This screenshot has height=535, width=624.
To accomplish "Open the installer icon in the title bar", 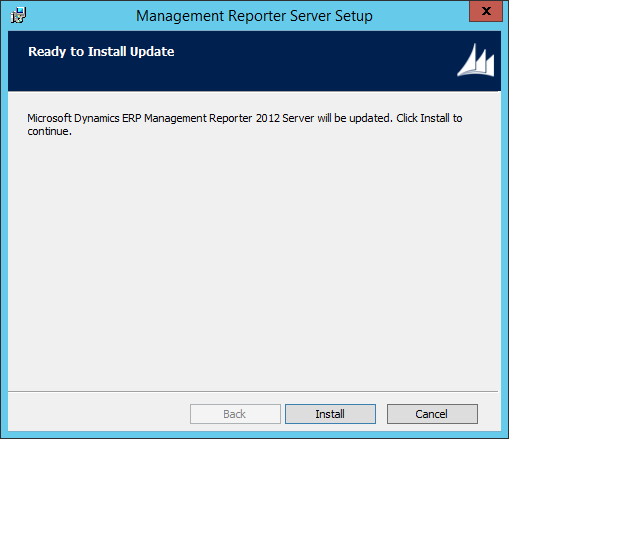I will pyautogui.click(x=18, y=15).
